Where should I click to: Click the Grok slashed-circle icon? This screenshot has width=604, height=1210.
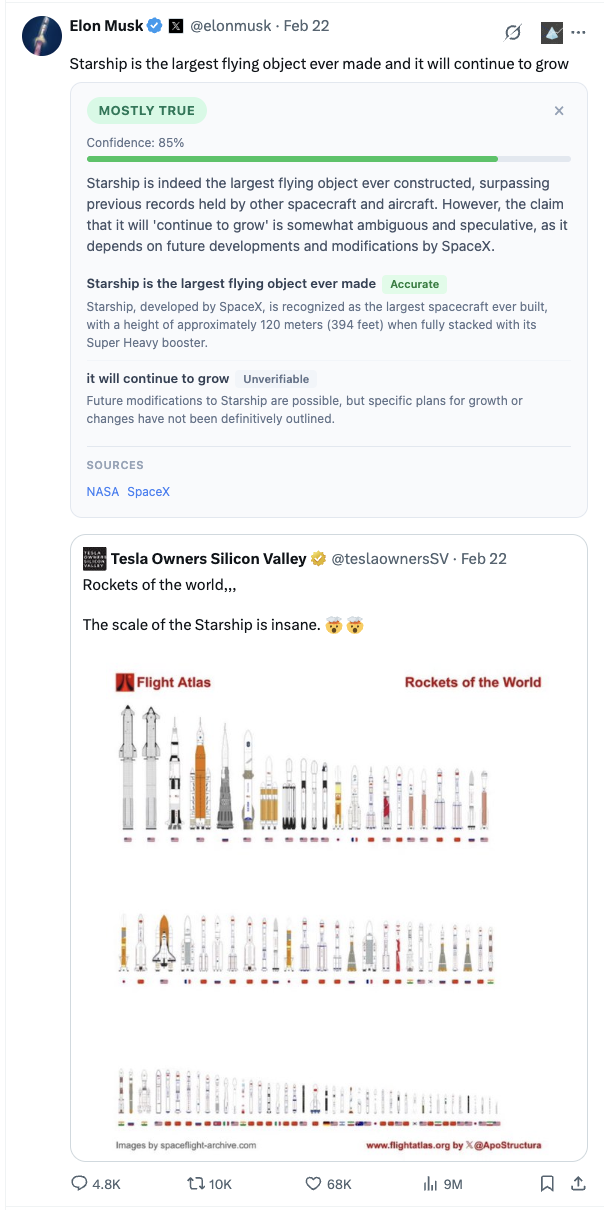[x=513, y=33]
